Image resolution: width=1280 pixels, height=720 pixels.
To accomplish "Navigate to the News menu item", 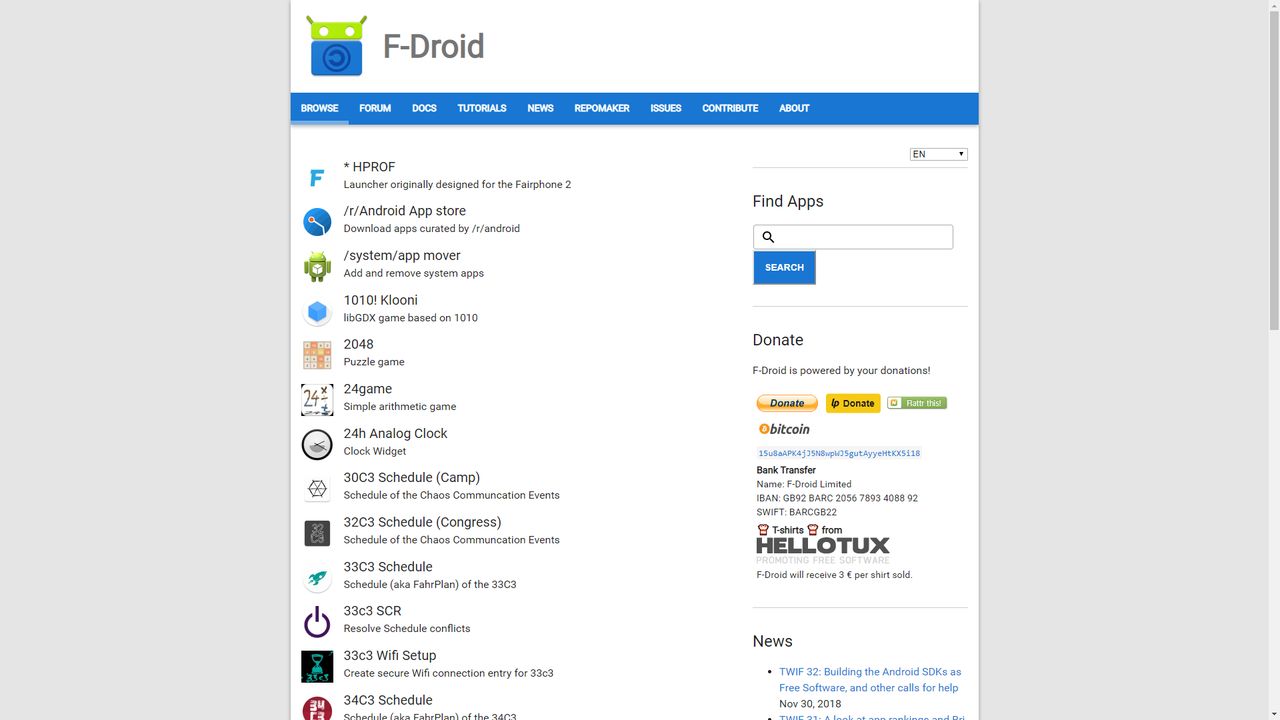I will 540,108.
